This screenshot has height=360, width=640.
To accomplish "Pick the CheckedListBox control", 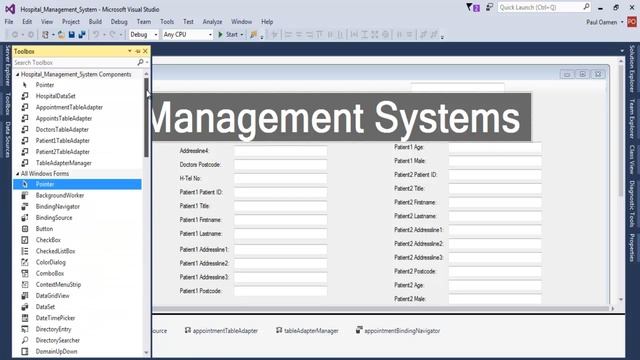I will 55,251.
